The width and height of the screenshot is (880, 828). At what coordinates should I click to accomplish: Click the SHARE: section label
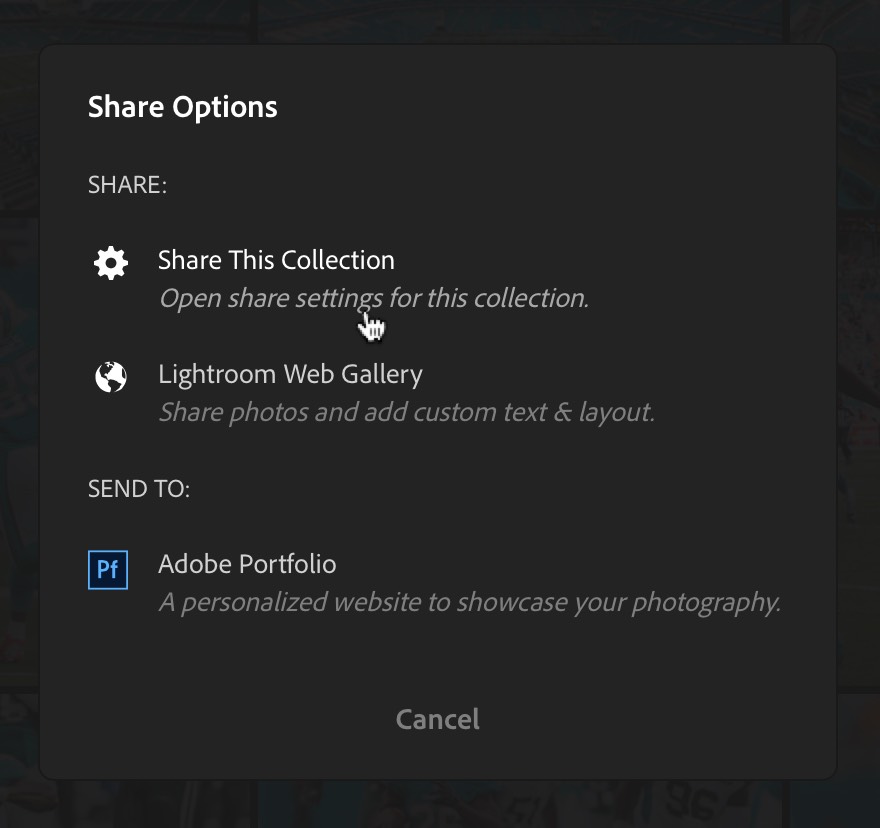tap(127, 185)
